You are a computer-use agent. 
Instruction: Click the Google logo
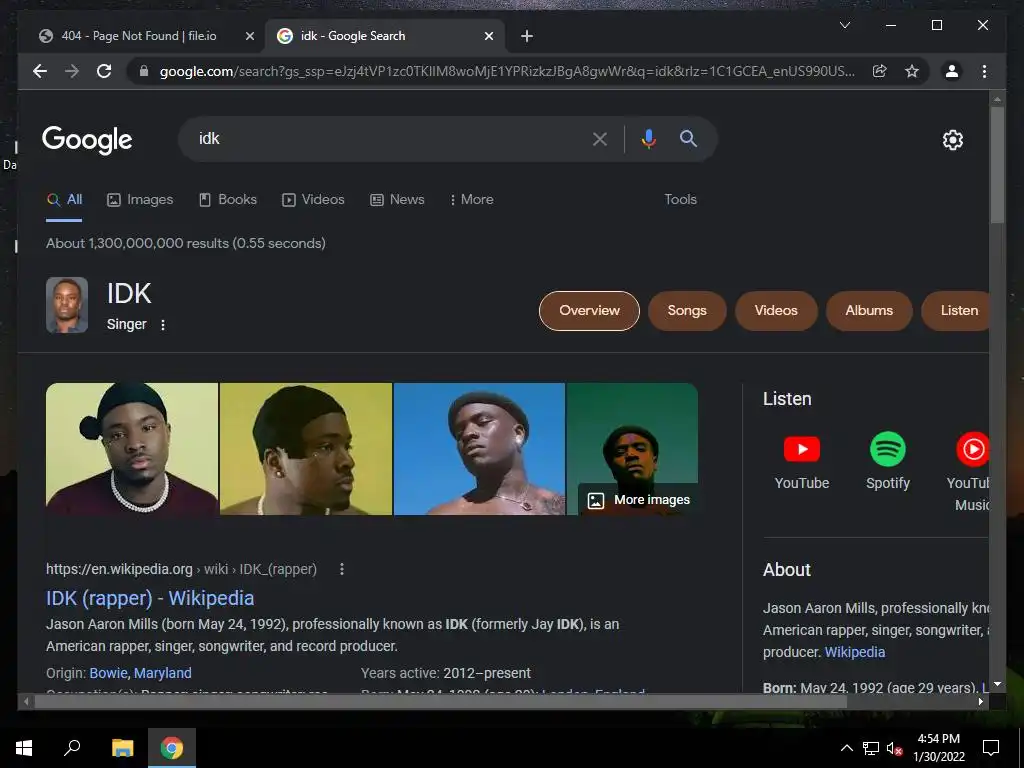point(87,139)
